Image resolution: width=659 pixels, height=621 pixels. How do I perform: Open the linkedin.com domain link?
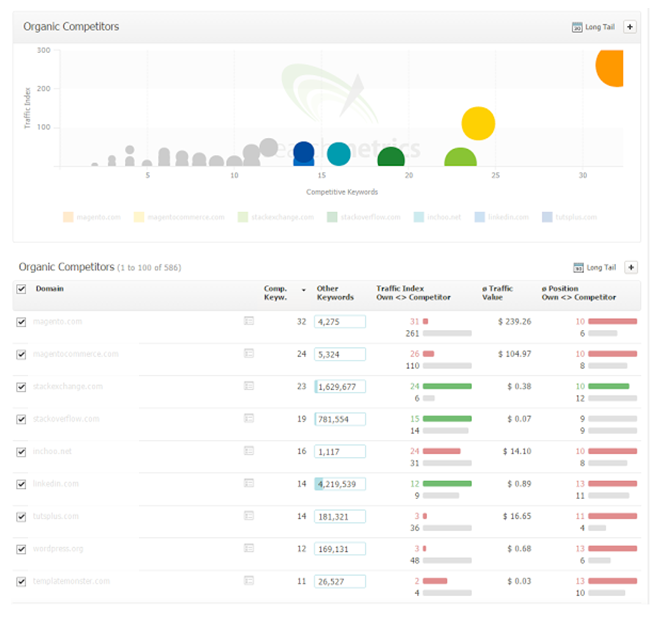tap(55, 484)
